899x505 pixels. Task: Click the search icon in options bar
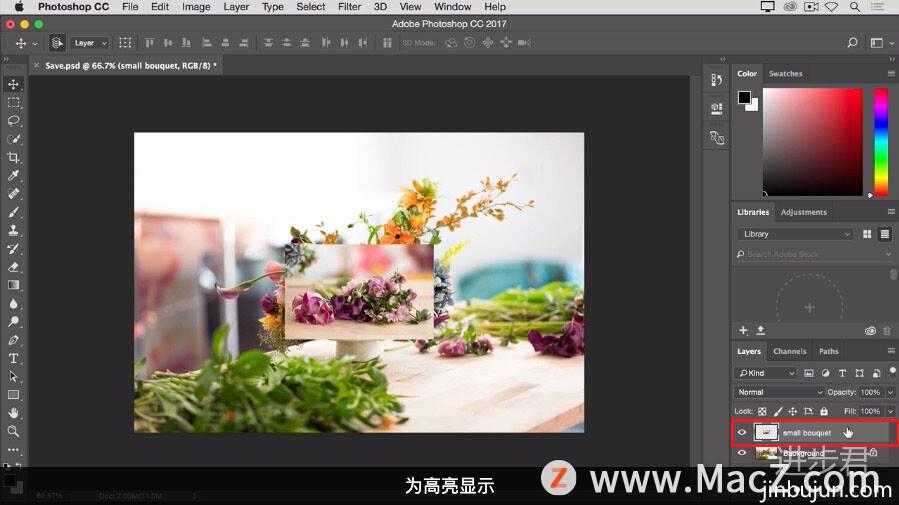pyautogui.click(x=853, y=42)
